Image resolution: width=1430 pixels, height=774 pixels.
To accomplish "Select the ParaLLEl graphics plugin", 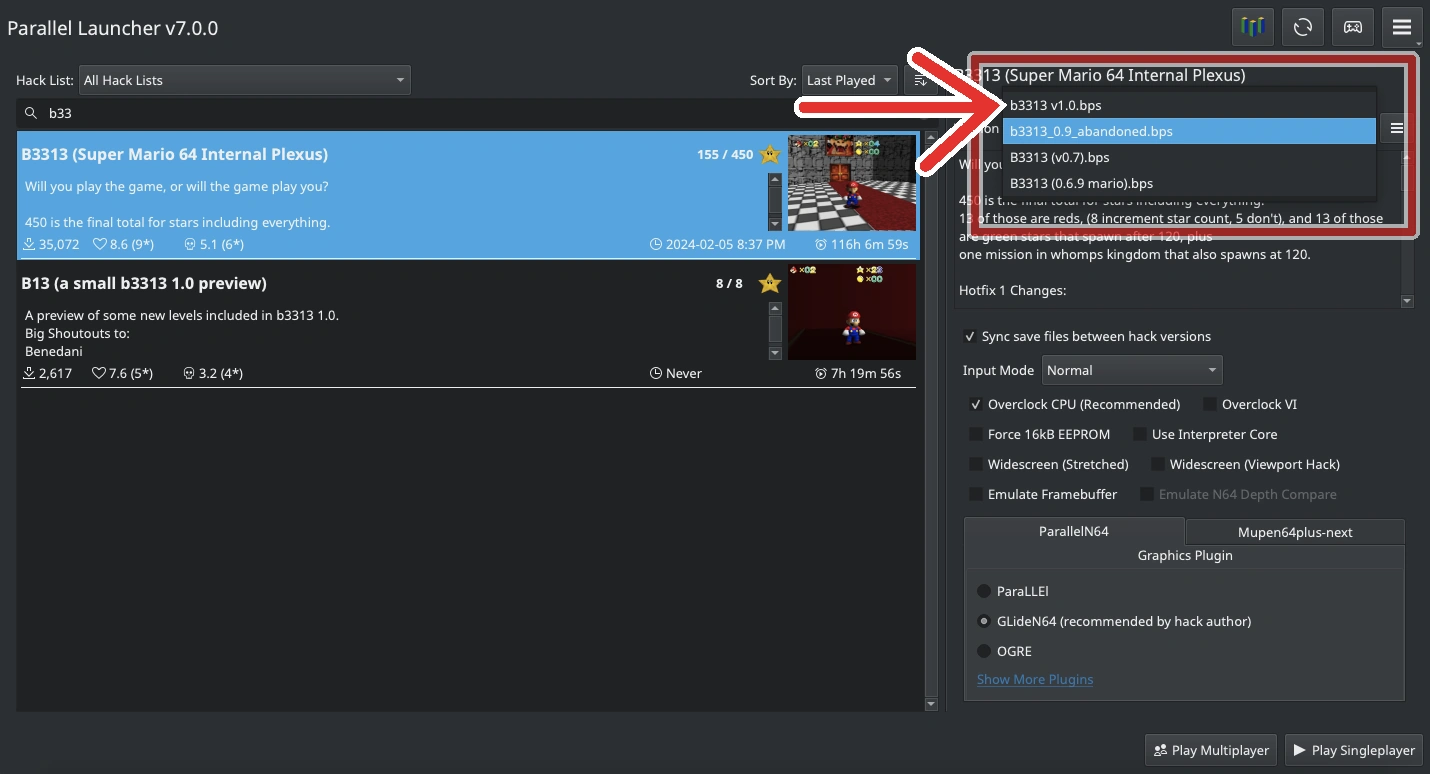I will click(984, 591).
